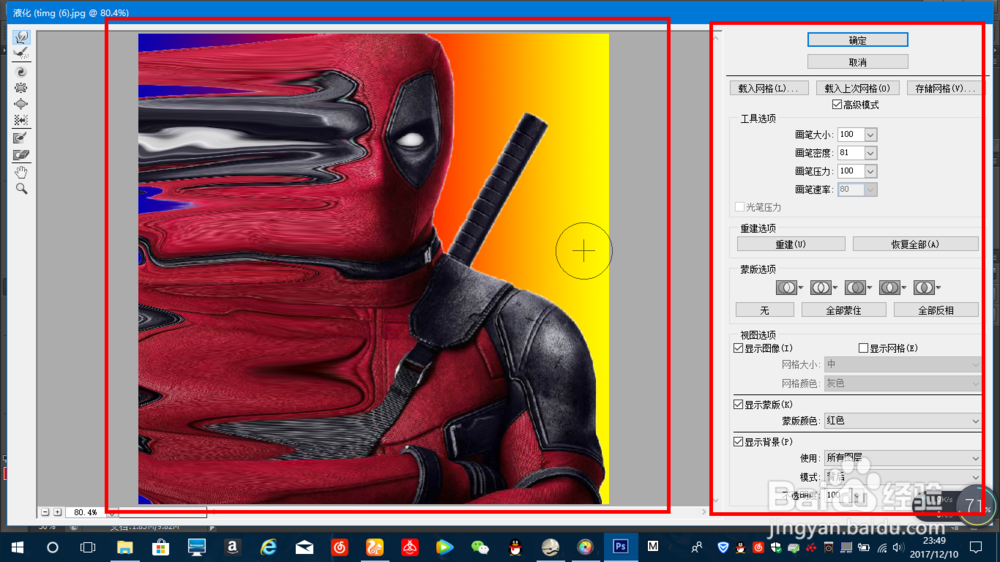
Task: Click the options panel scroll-up arrow
Action: tap(716, 38)
